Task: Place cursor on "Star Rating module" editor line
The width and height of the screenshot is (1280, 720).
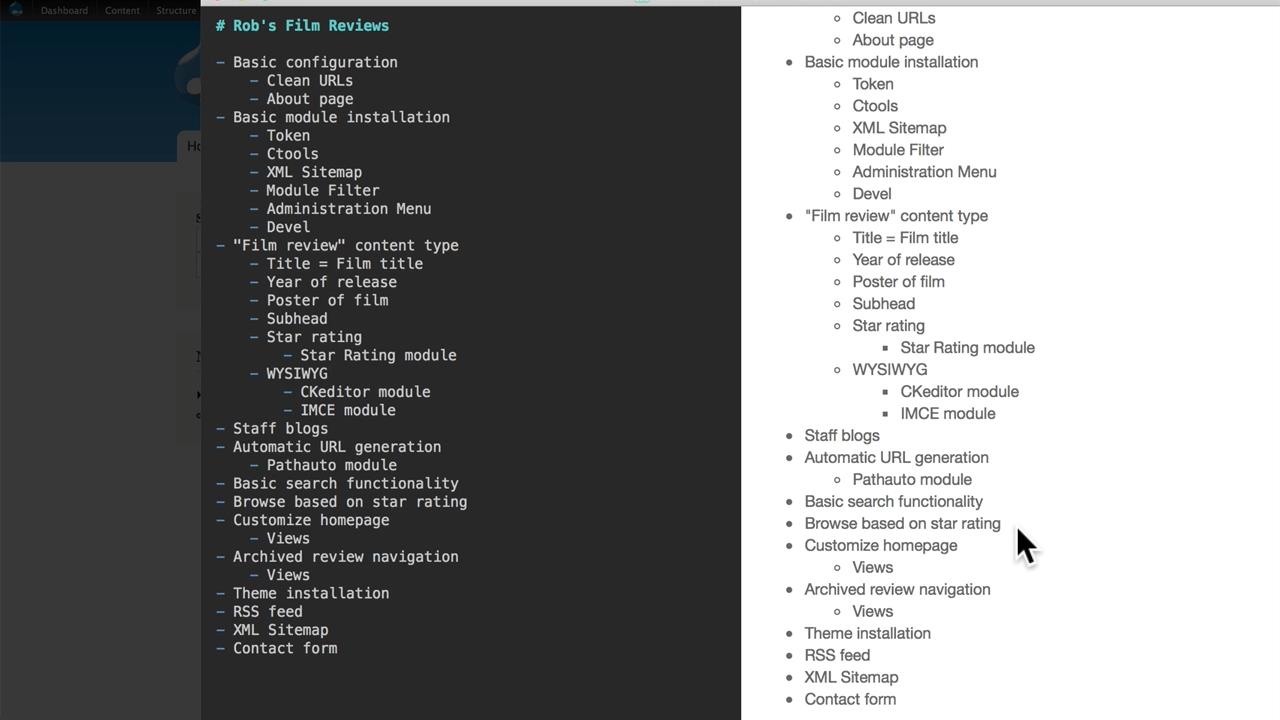Action: [378, 355]
